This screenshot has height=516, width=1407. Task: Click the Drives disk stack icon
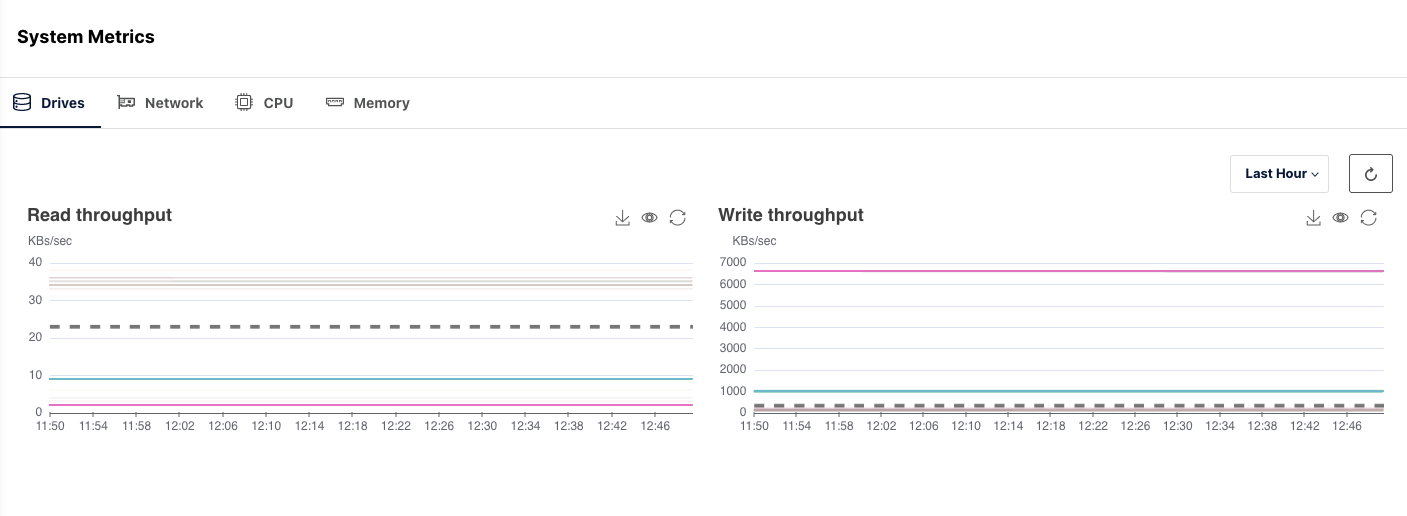tap(22, 102)
